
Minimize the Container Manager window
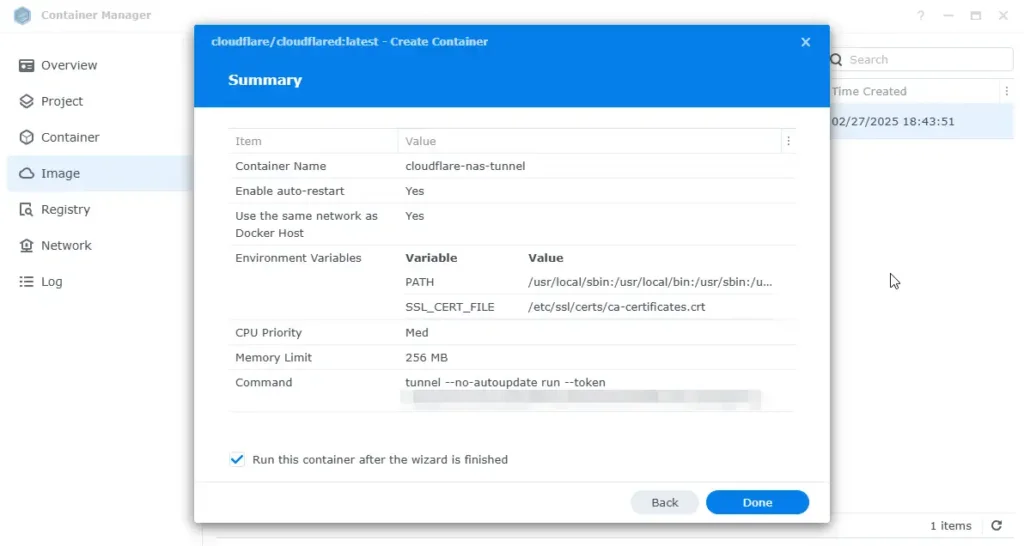pos(948,15)
